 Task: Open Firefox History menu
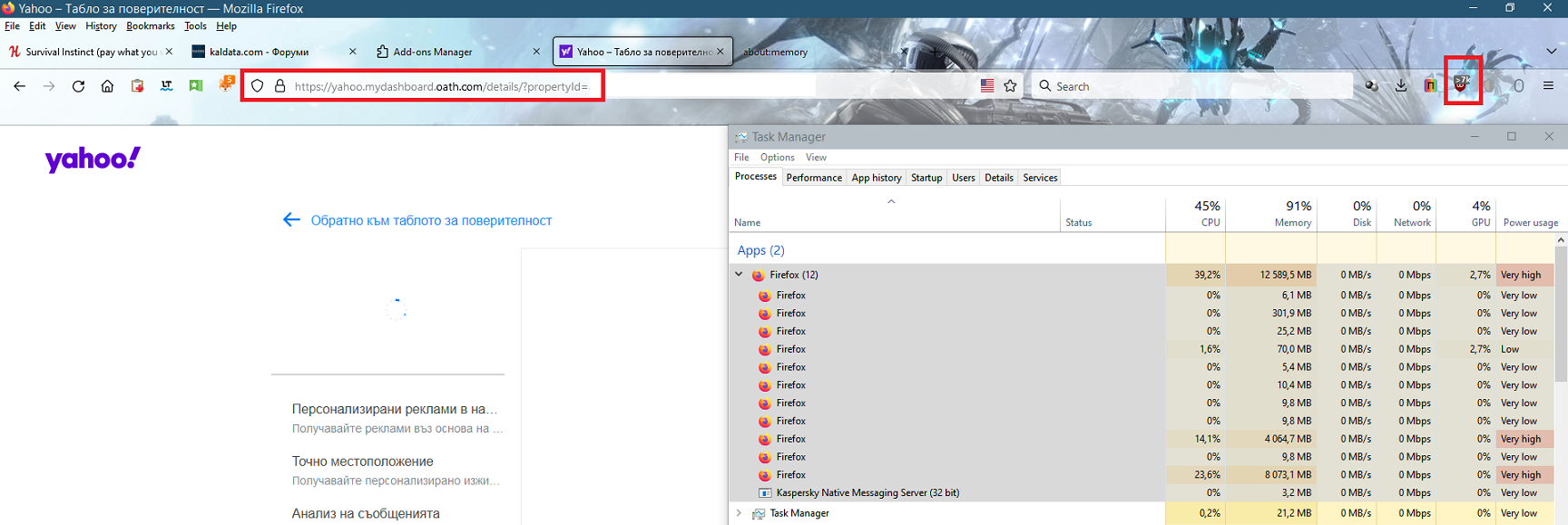101,26
